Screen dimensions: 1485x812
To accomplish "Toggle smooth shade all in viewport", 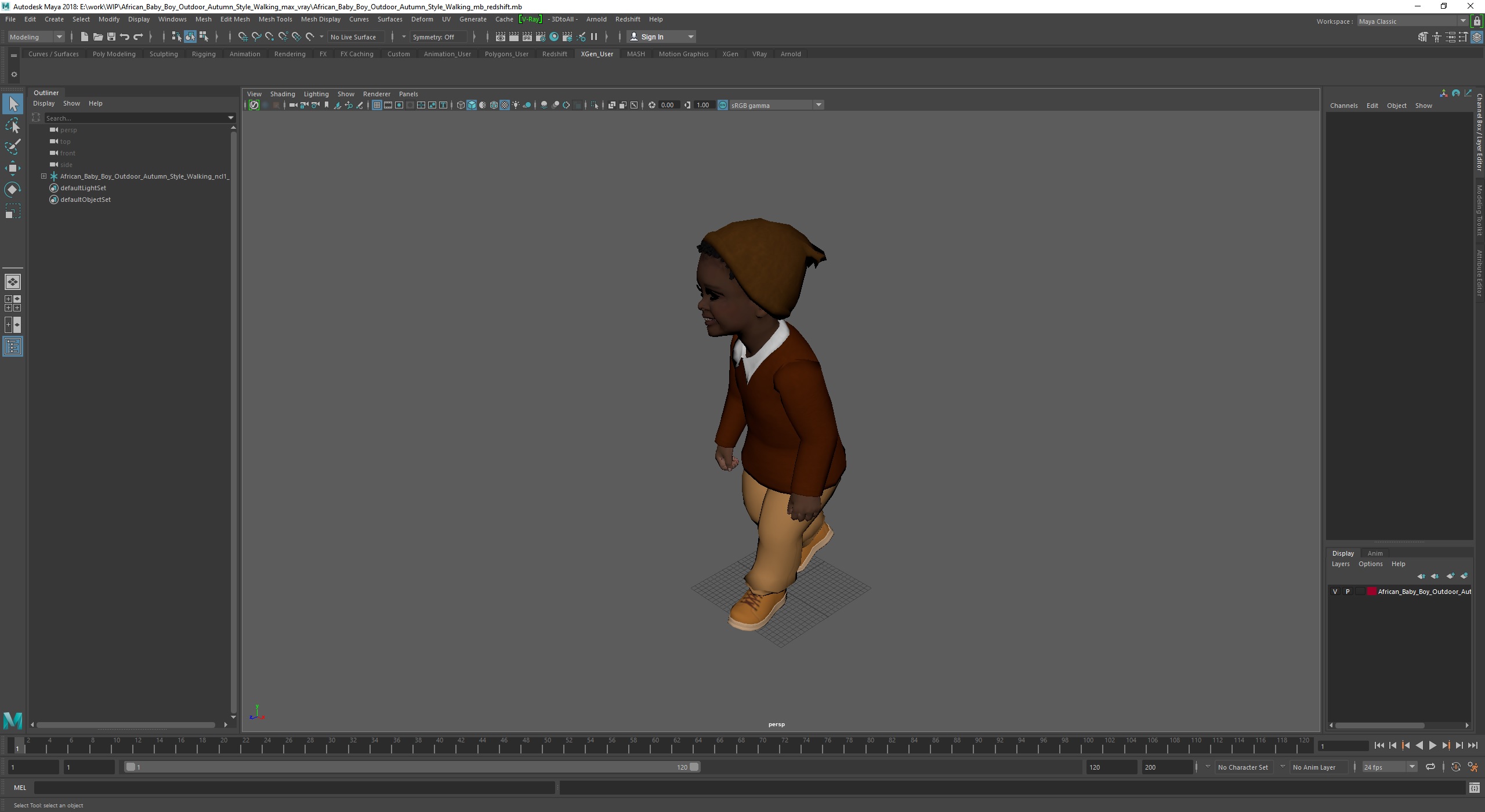I will (472, 105).
